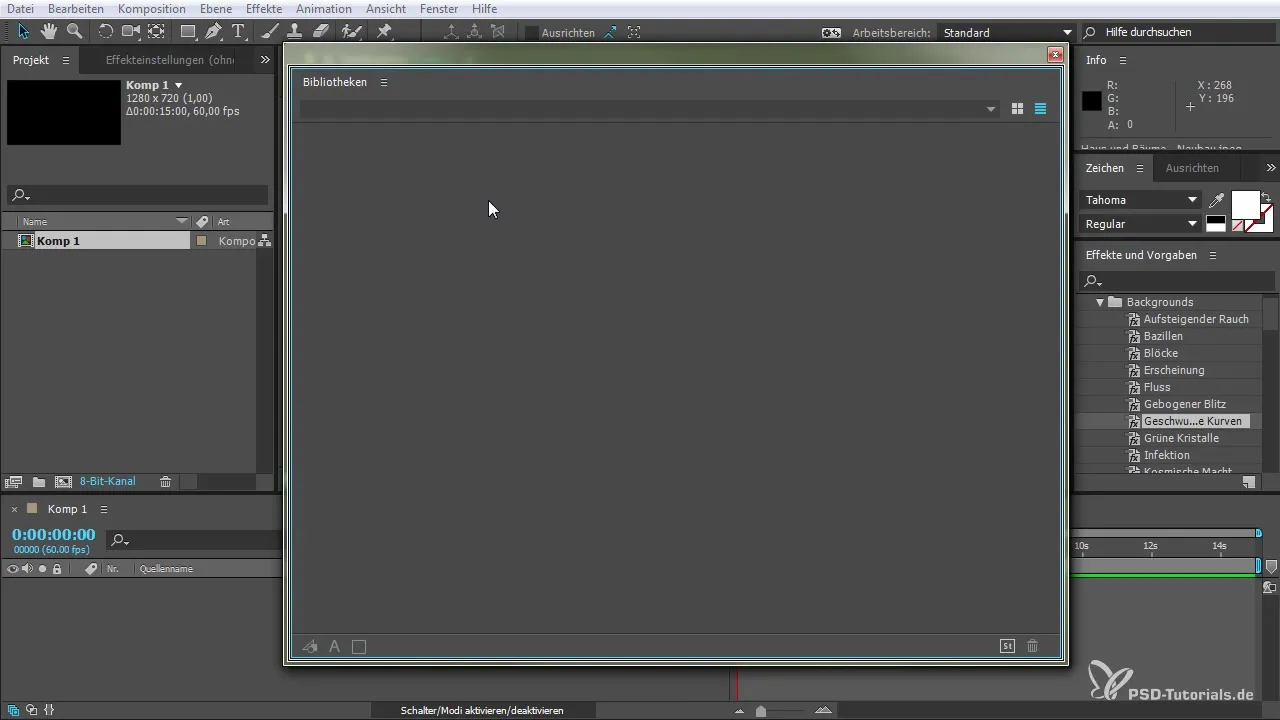Create a new composition from Projekt footer
This screenshot has height=720, width=1280.
coord(63,482)
